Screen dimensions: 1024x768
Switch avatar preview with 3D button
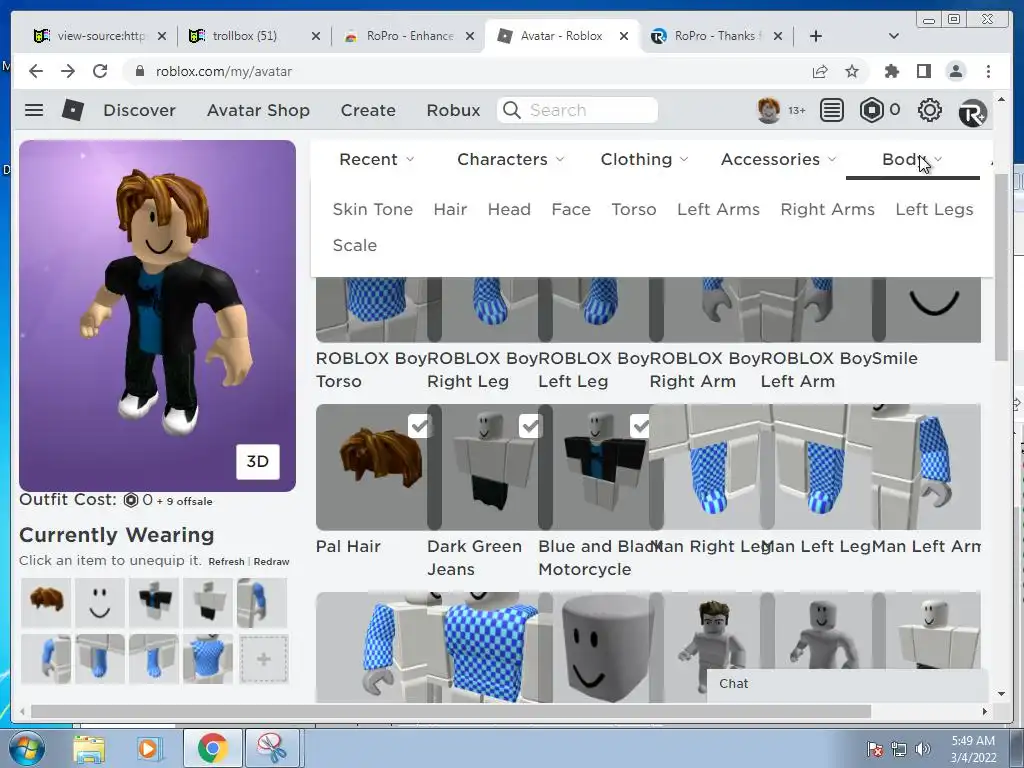point(257,462)
